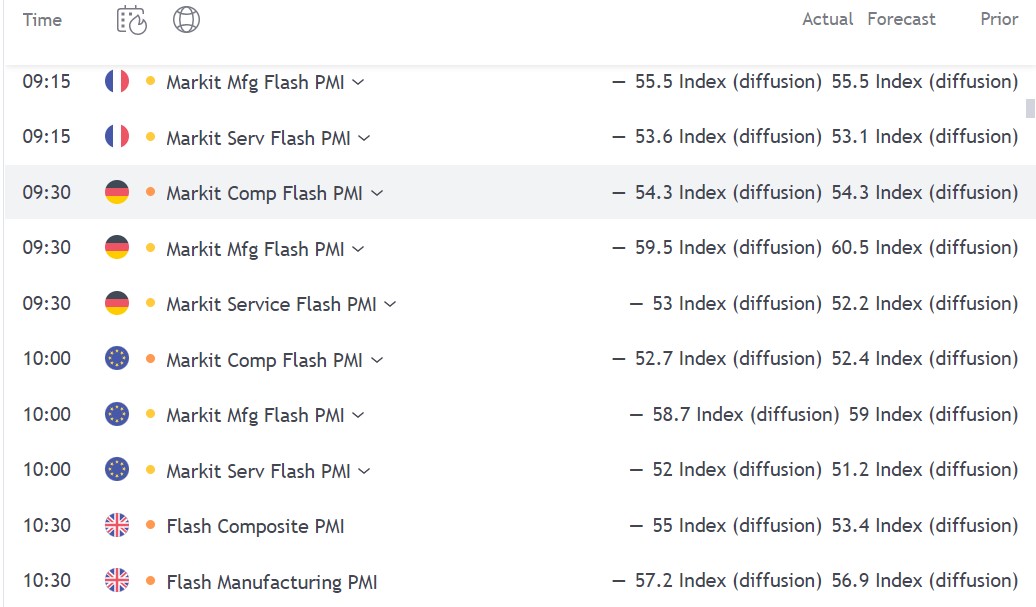
Task: Click the globe country filter icon
Action: (186, 19)
